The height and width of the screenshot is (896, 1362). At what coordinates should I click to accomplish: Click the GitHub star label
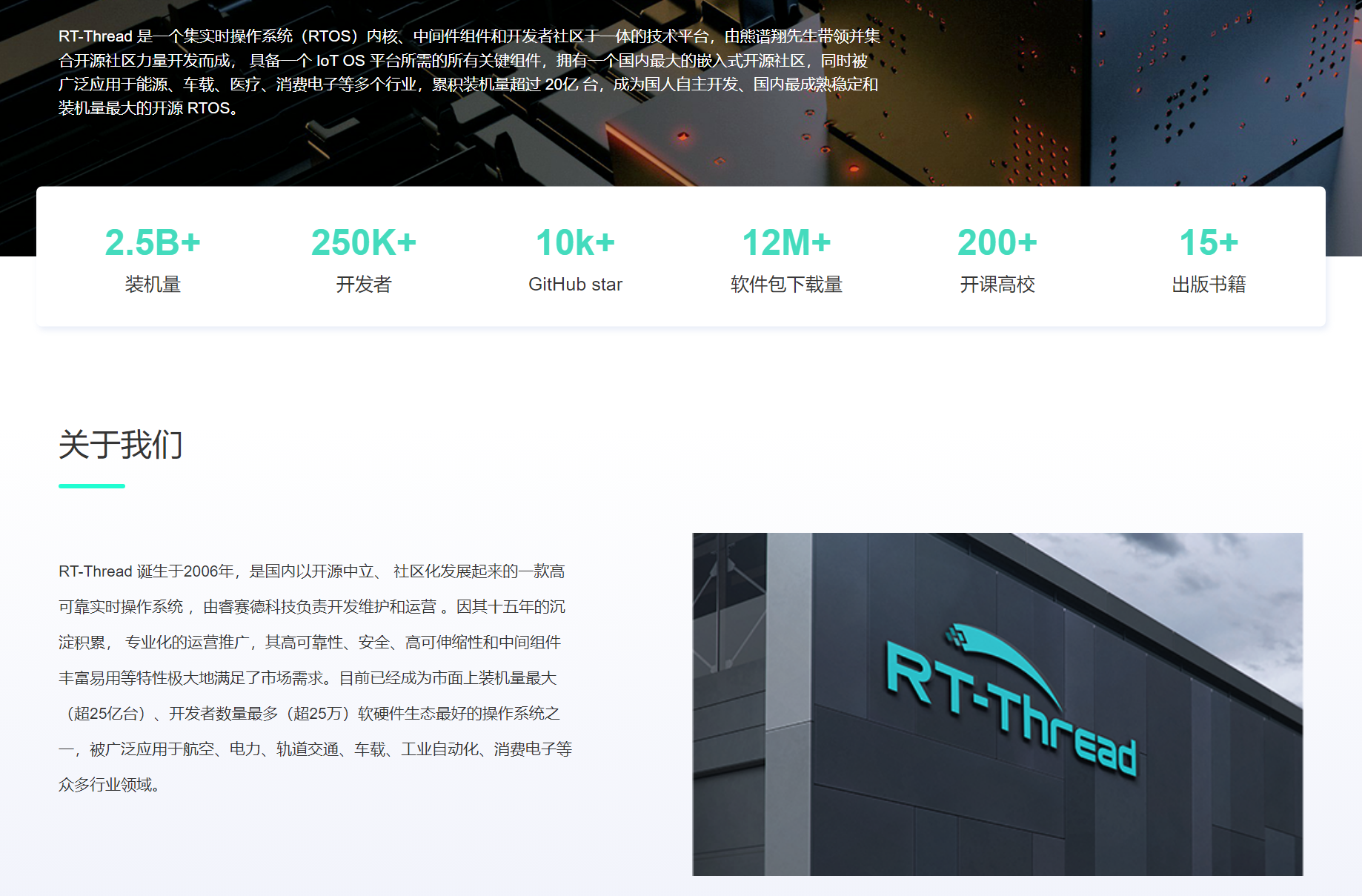[575, 284]
